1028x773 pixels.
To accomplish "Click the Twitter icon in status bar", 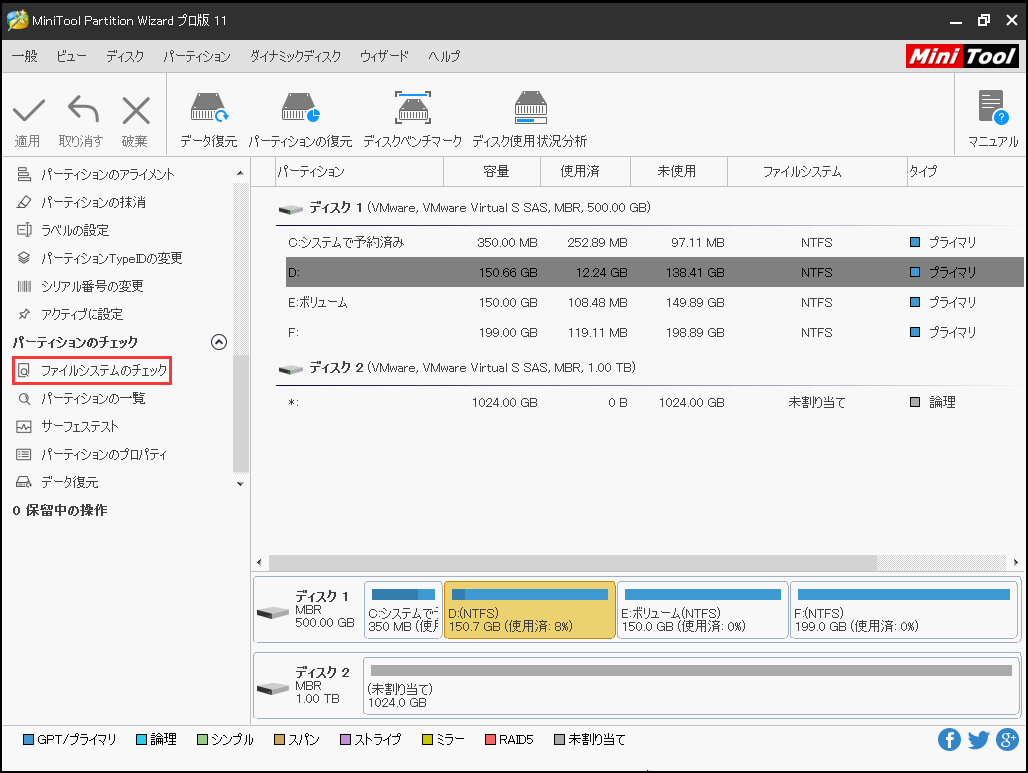I will [x=977, y=739].
